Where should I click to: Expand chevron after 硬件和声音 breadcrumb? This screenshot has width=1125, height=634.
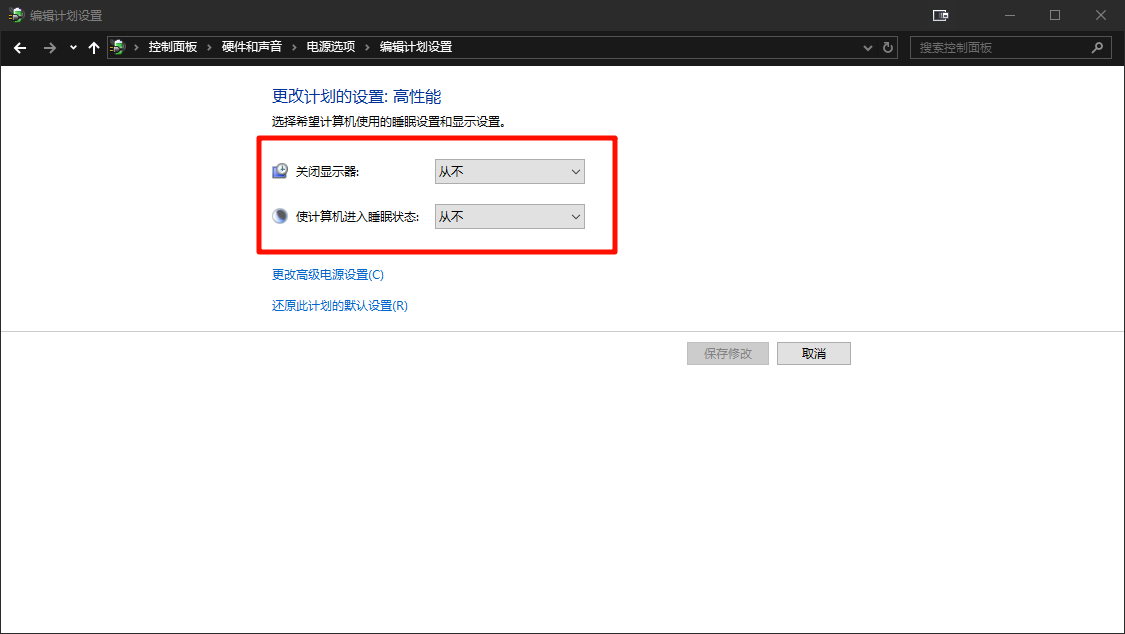294,47
